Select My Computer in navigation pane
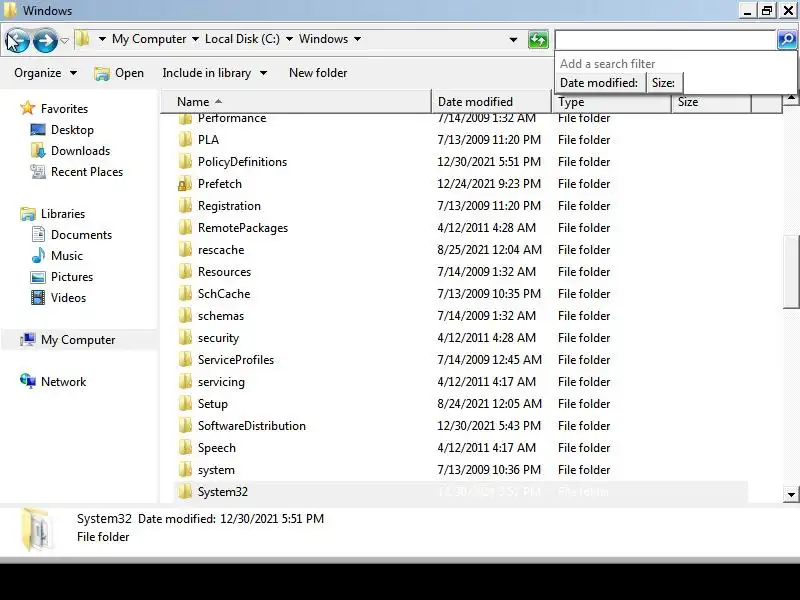 [x=68, y=340]
